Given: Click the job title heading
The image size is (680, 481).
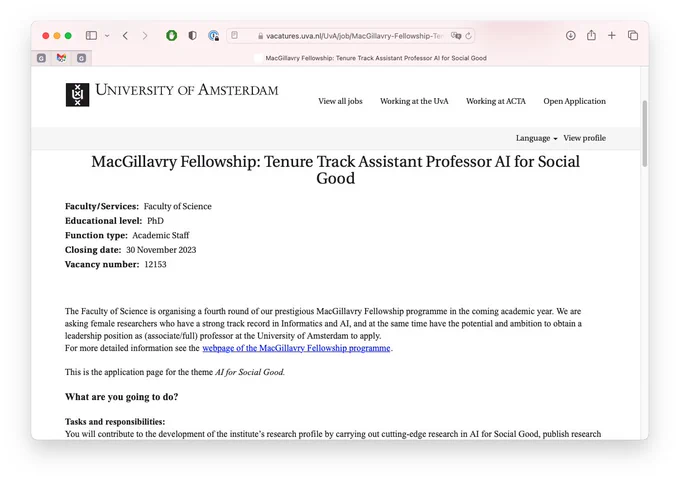Looking at the screenshot, I should click(x=335, y=170).
